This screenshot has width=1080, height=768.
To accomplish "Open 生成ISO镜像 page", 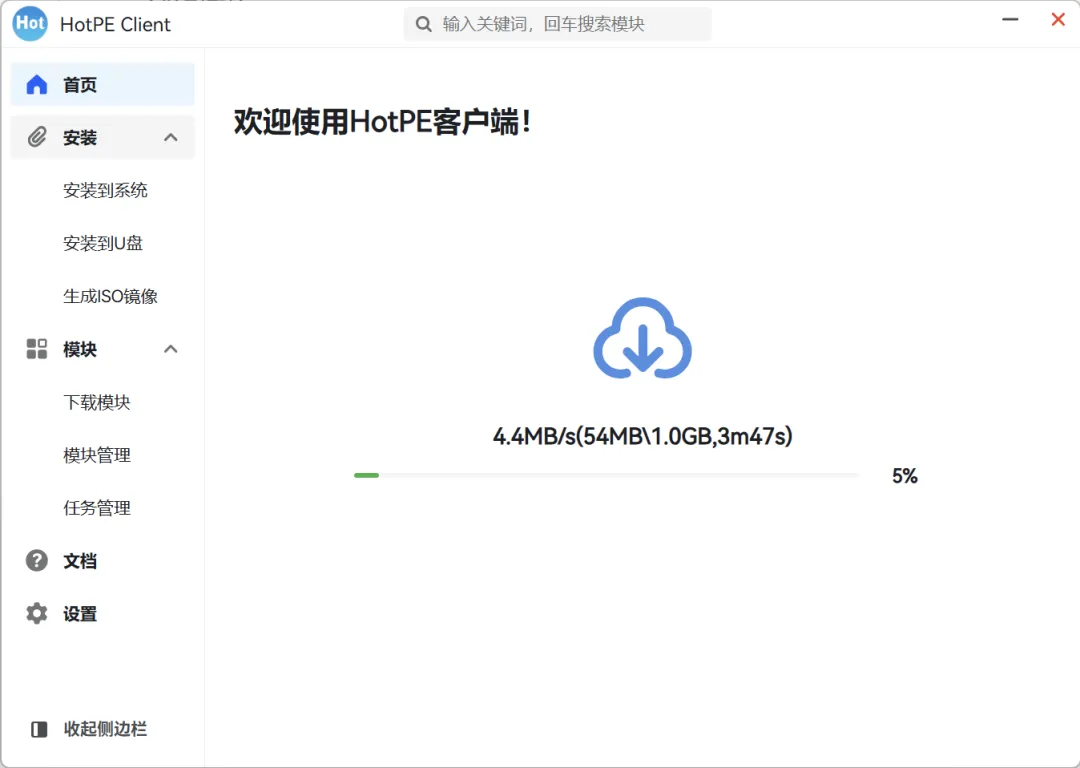I will 111,296.
